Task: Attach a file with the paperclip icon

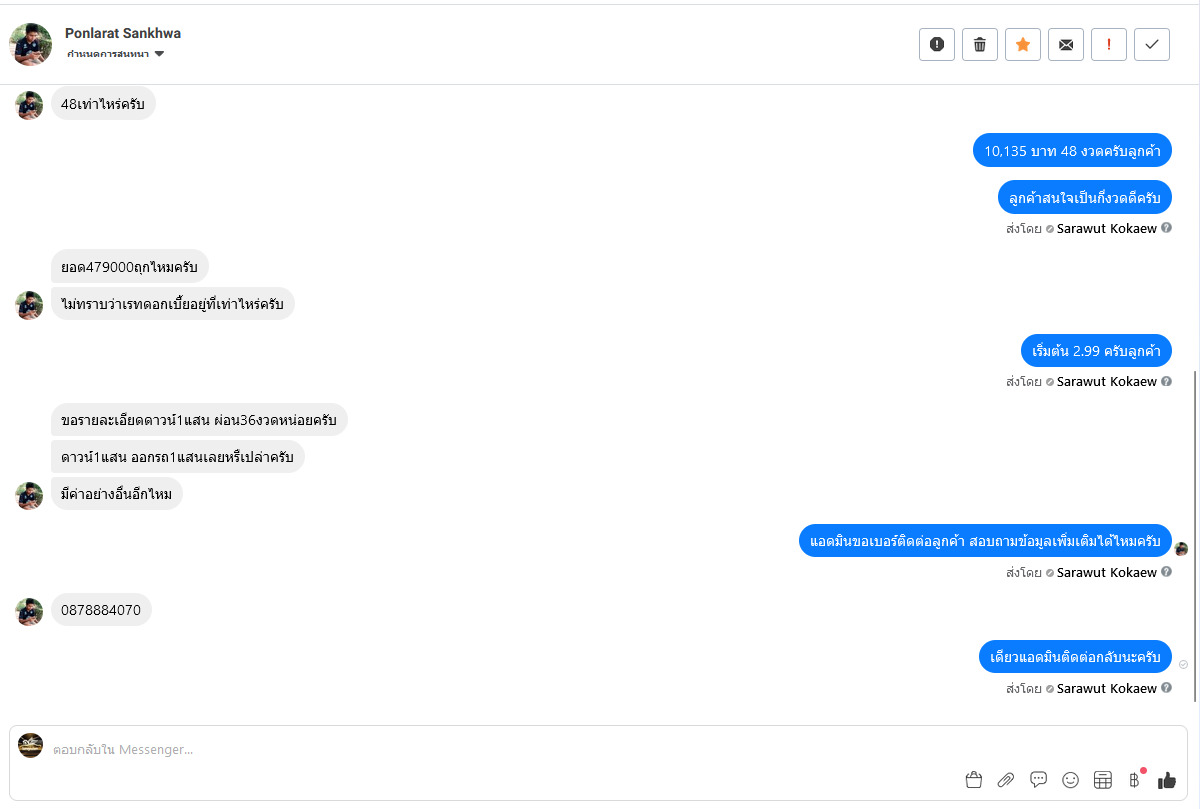Action: click(x=1006, y=780)
